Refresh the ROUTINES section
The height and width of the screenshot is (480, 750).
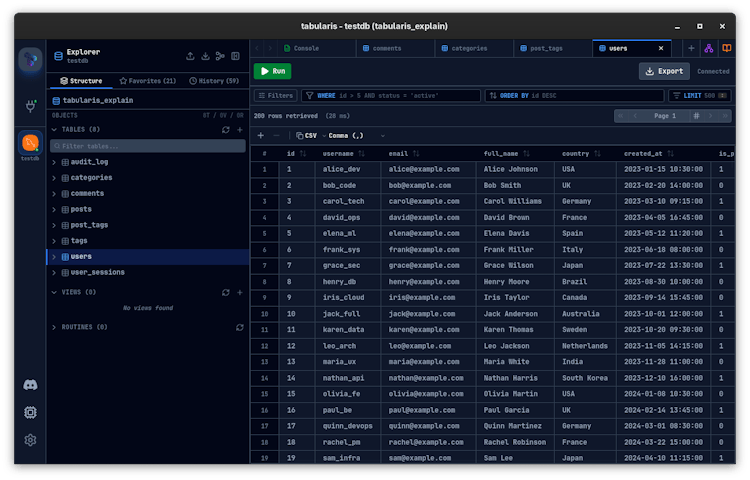[240, 327]
